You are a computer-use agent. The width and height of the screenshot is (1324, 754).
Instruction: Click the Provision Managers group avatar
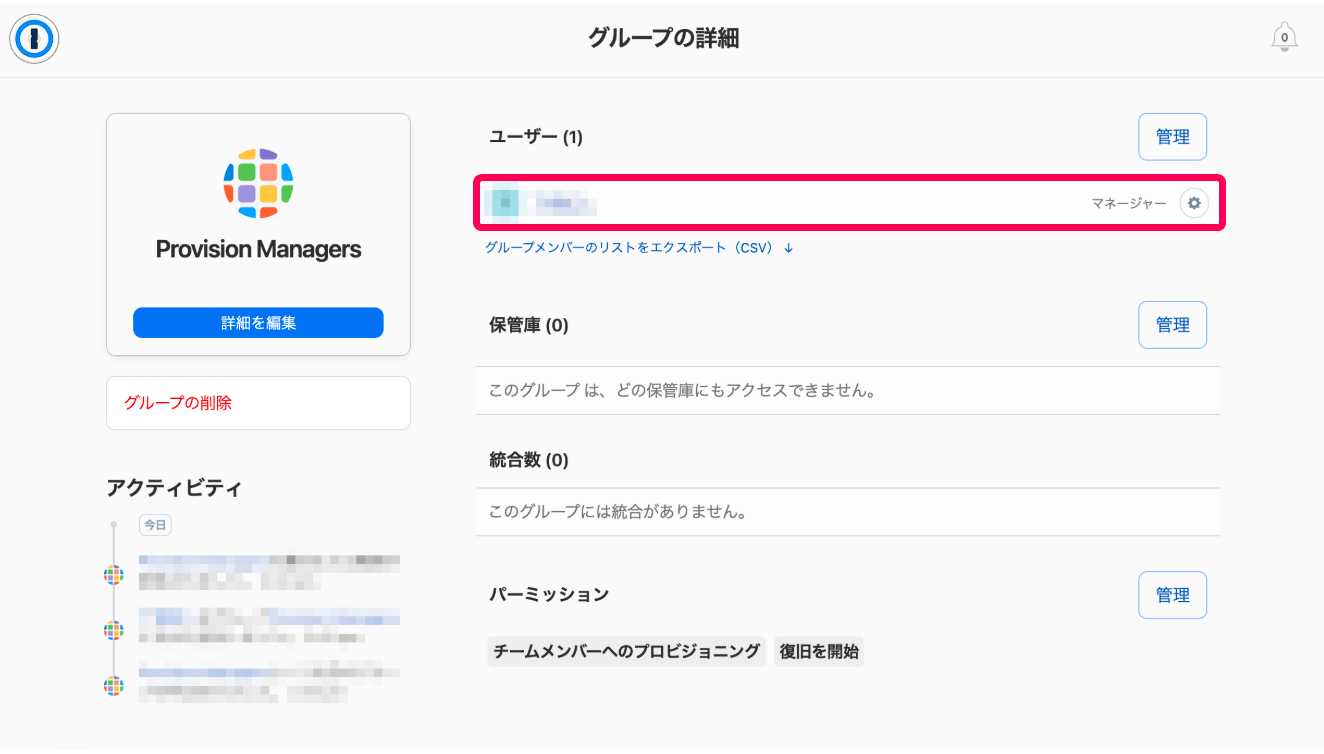258,183
